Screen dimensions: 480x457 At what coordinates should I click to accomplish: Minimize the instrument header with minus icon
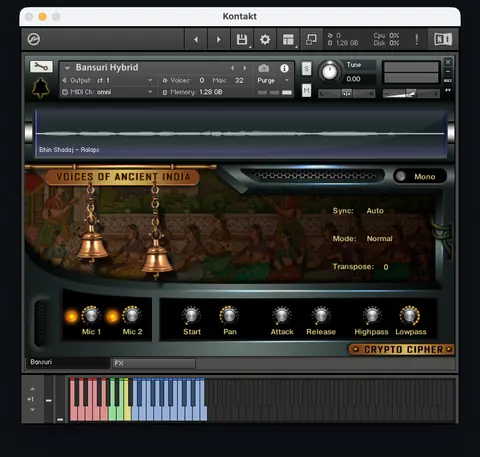click(x=448, y=71)
